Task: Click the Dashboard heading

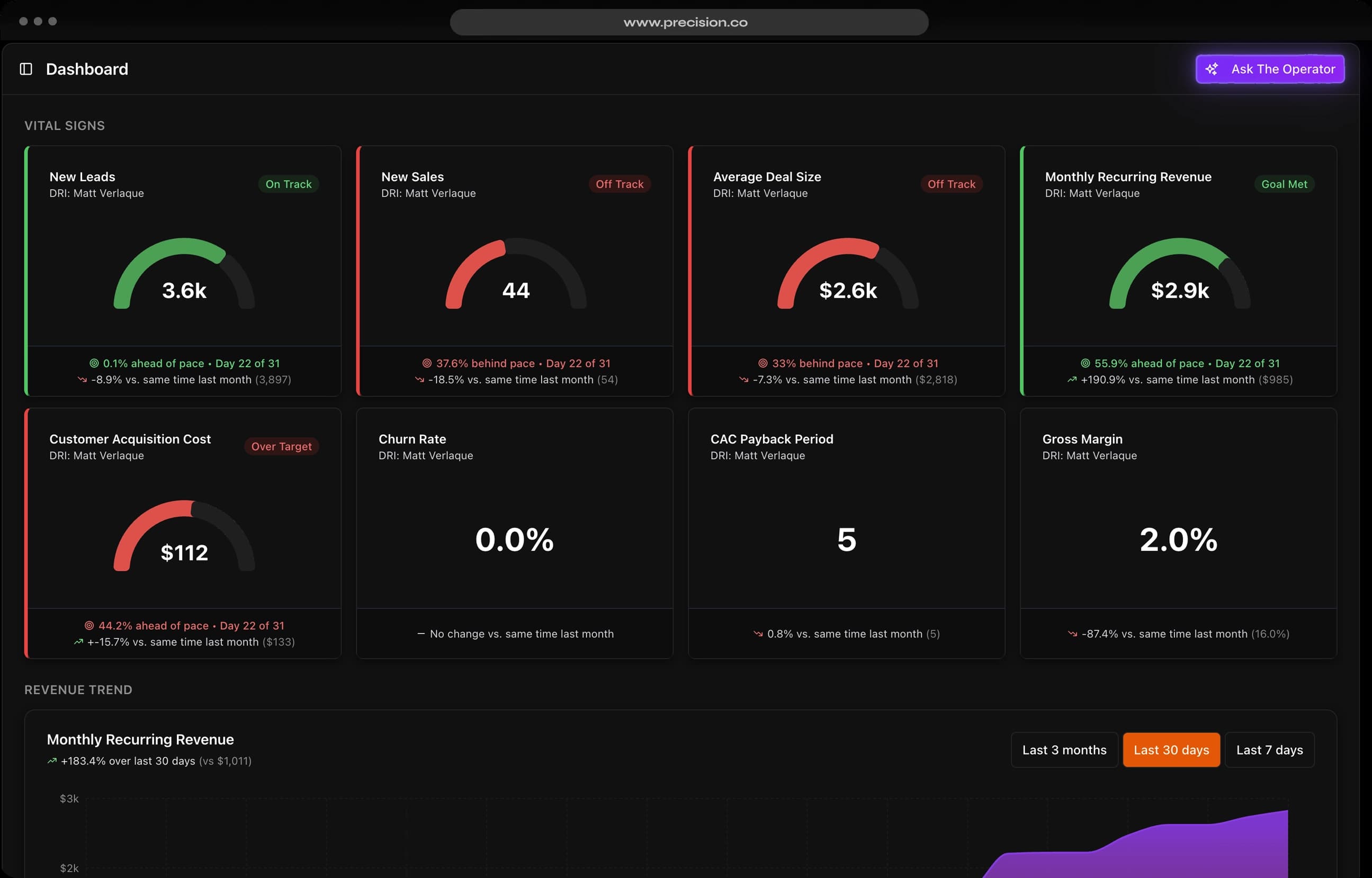Action: (87, 68)
